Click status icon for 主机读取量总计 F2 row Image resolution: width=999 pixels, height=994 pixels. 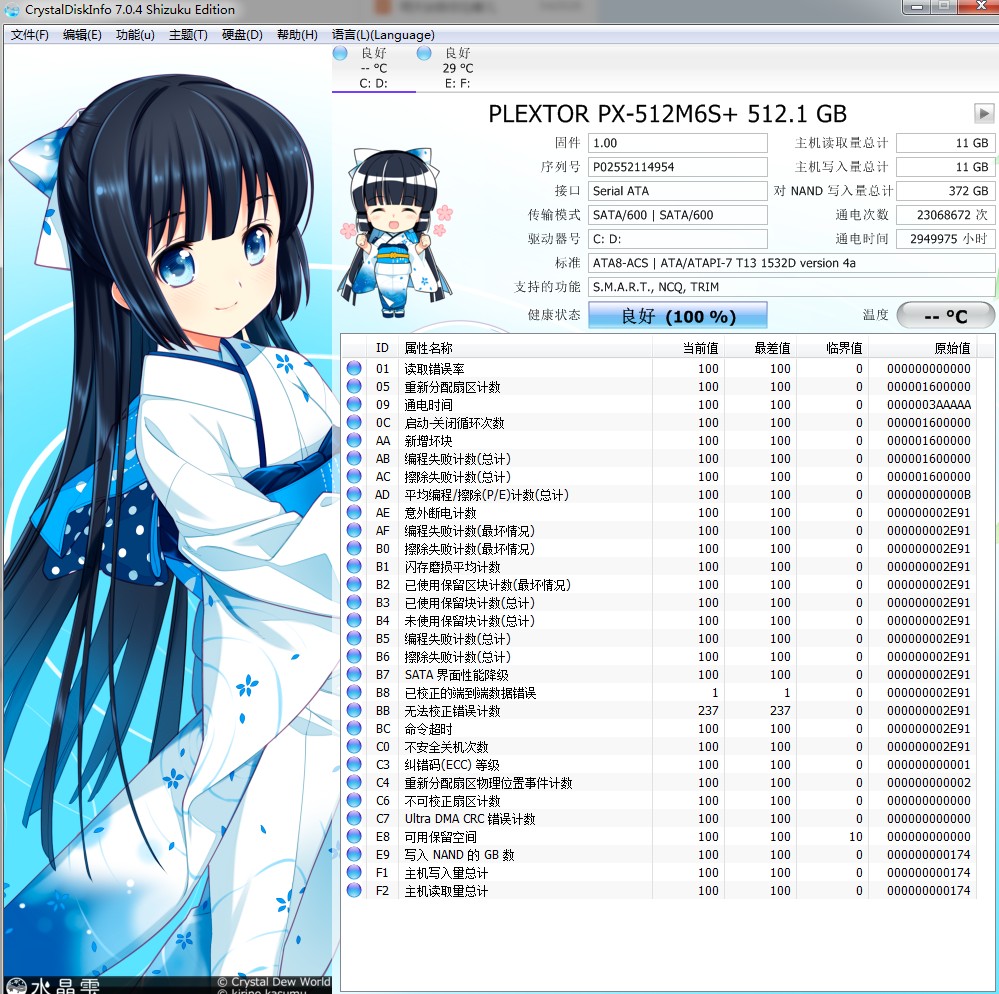pyautogui.click(x=354, y=890)
